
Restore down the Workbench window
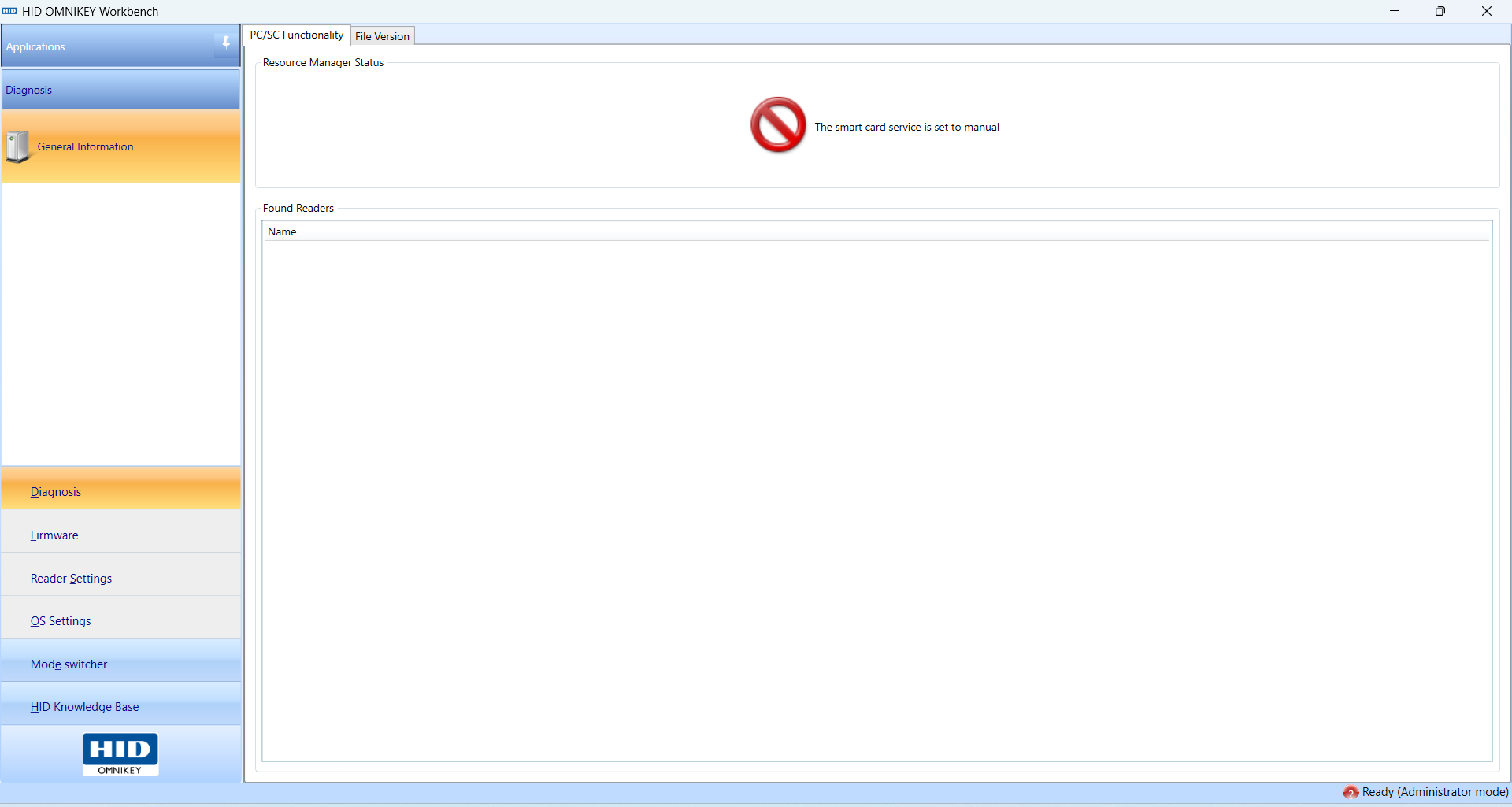(x=1440, y=11)
